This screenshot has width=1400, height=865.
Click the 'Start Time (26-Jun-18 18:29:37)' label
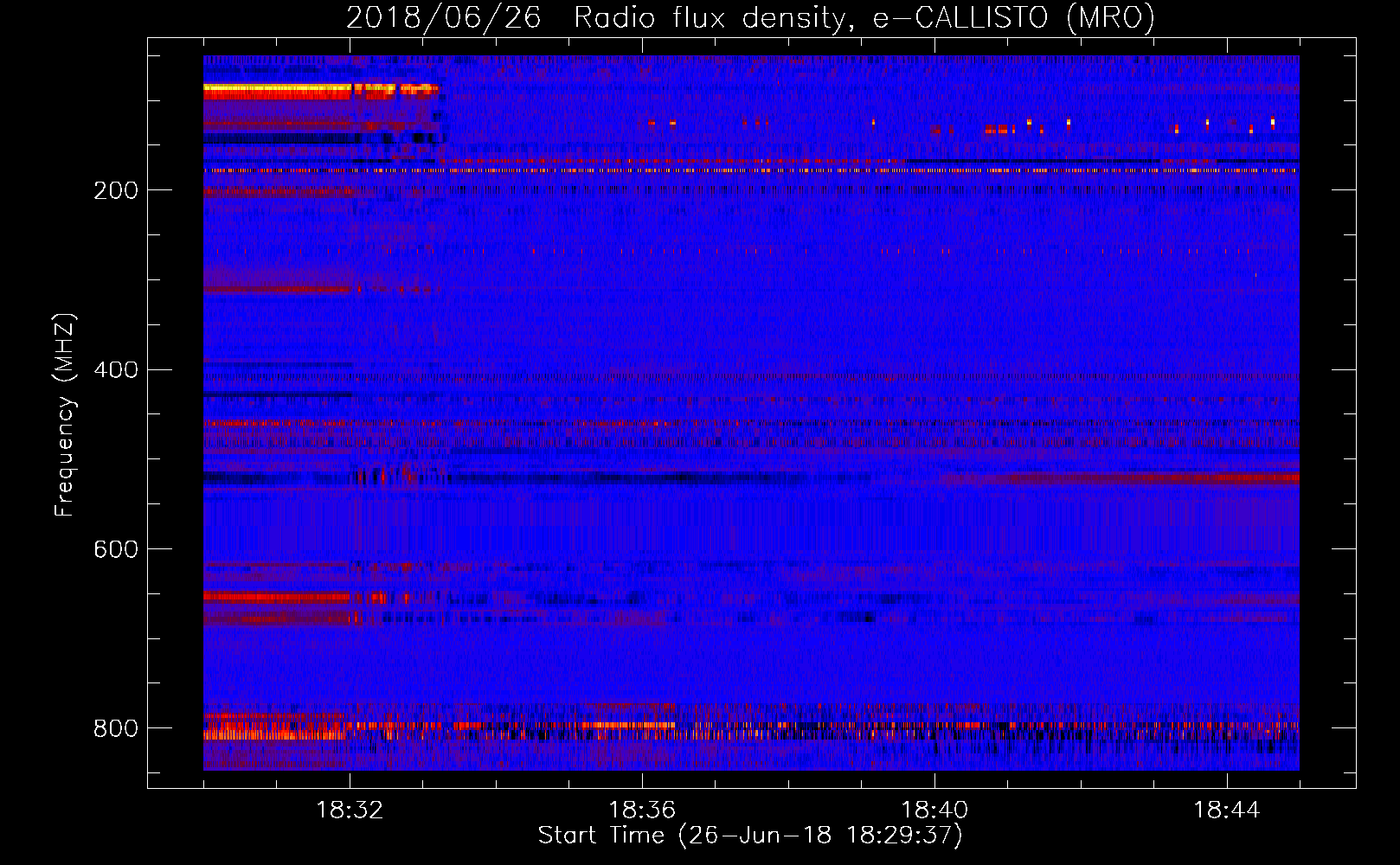click(x=750, y=836)
